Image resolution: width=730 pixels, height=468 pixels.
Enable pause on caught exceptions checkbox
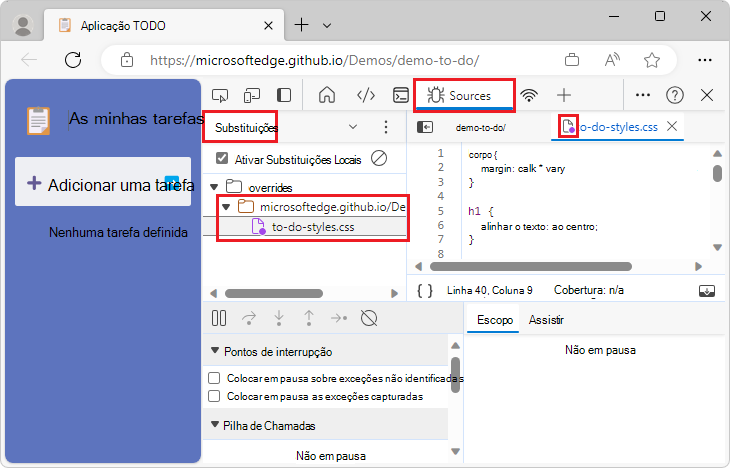(214, 396)
